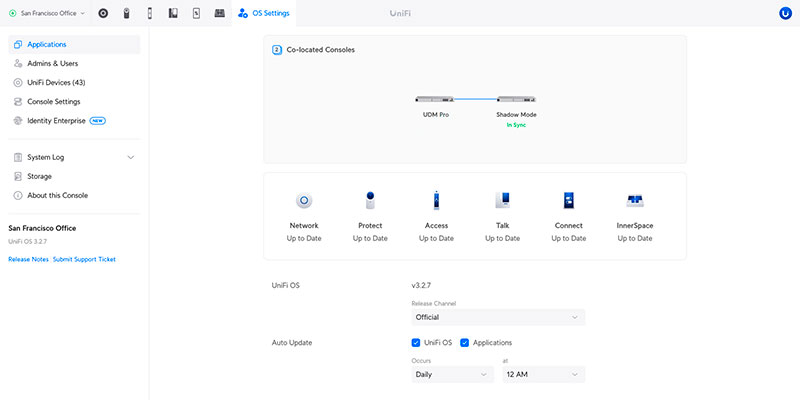Select the UDM Pro console device

click(x=435, y=99)
